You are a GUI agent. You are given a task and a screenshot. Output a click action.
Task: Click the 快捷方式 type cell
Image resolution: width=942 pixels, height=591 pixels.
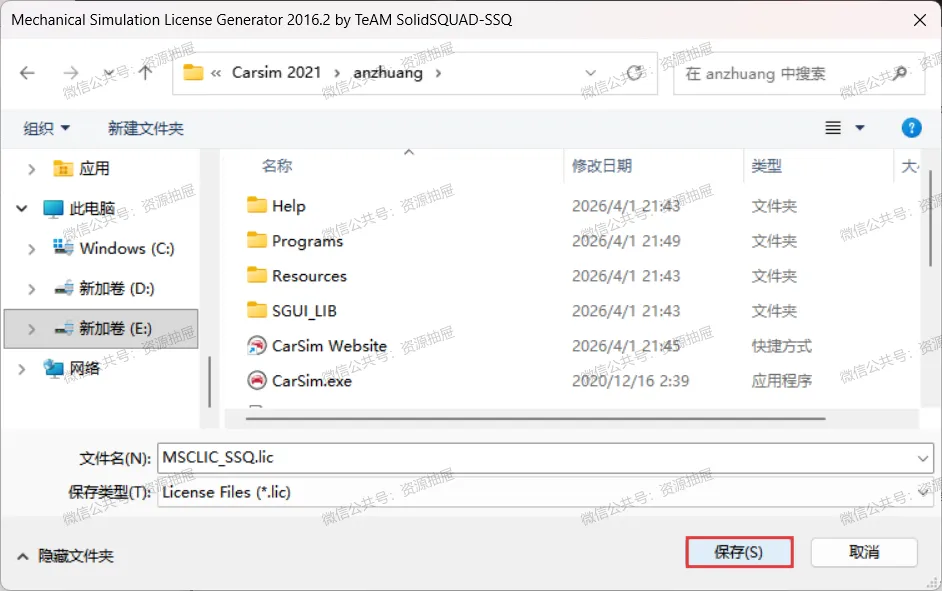tap(781, 346)
